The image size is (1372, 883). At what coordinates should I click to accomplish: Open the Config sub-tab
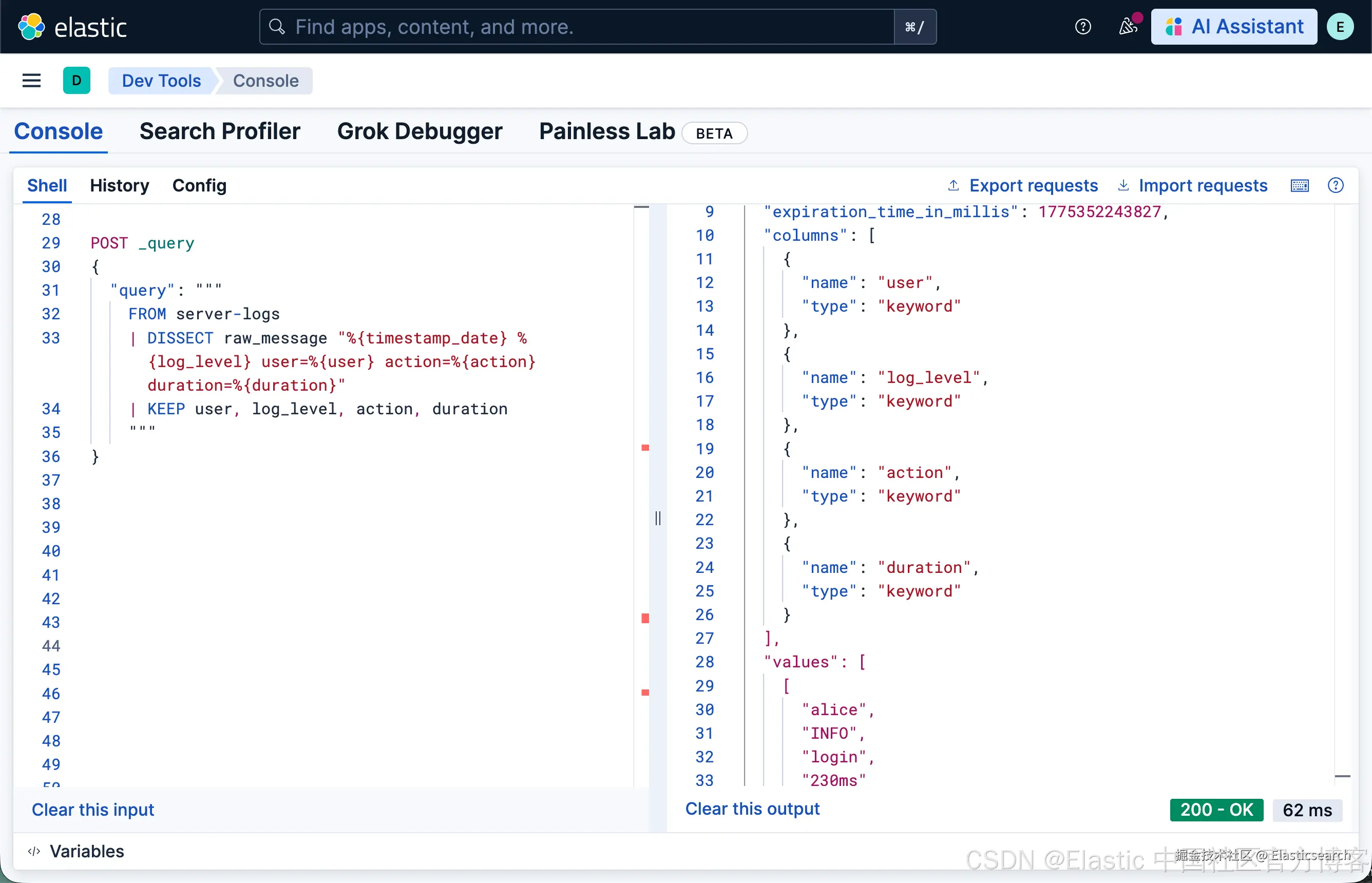(x=199, y=186)
